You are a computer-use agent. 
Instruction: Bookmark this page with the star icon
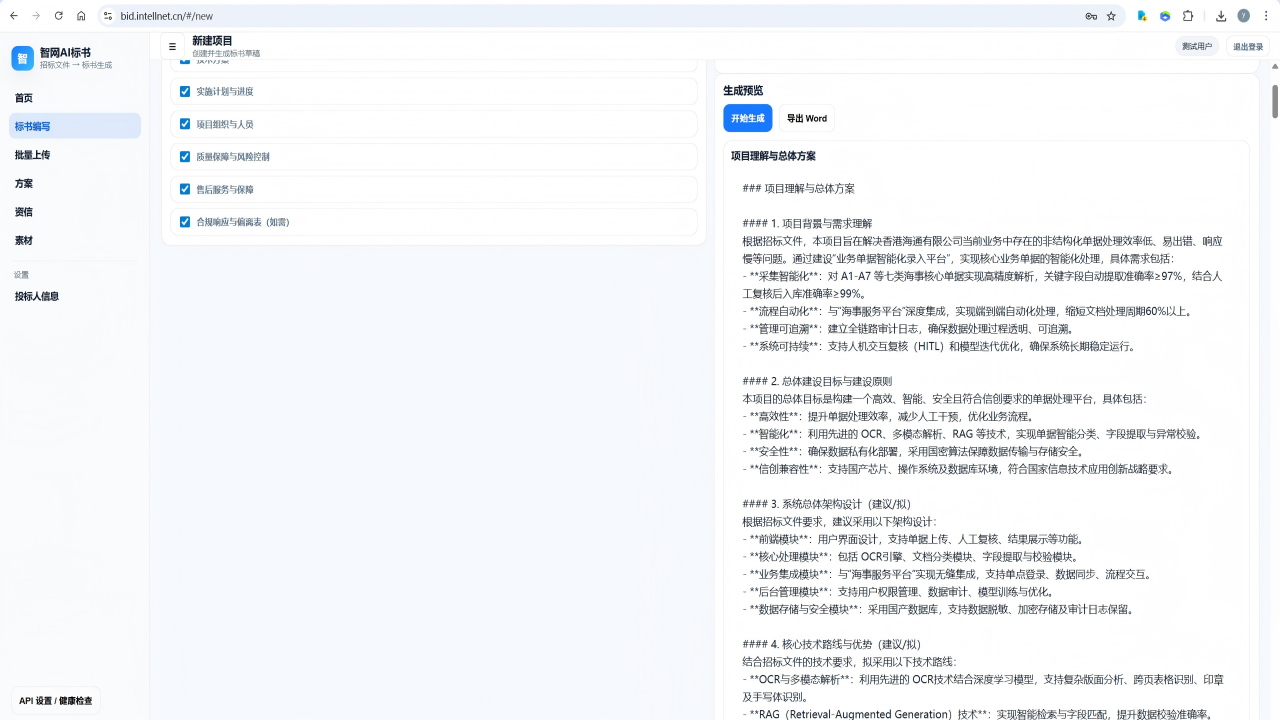pyautogui.click(x=1111, y=16)
